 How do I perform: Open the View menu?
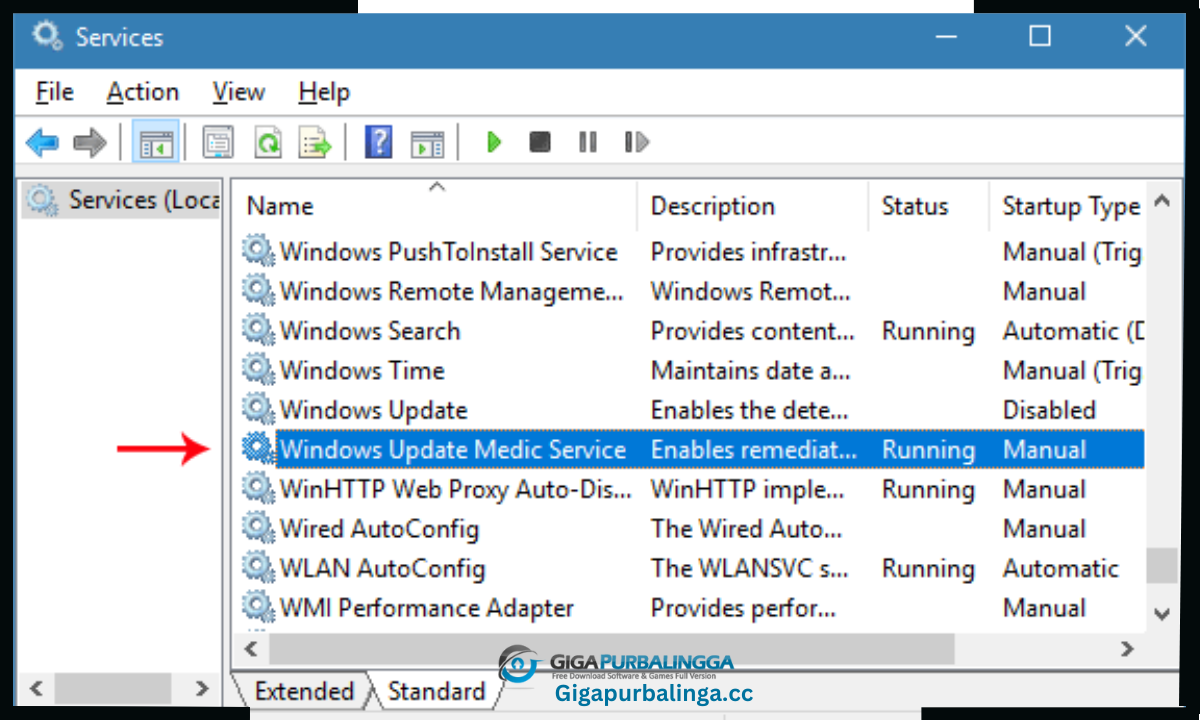[x=238, y=92]
